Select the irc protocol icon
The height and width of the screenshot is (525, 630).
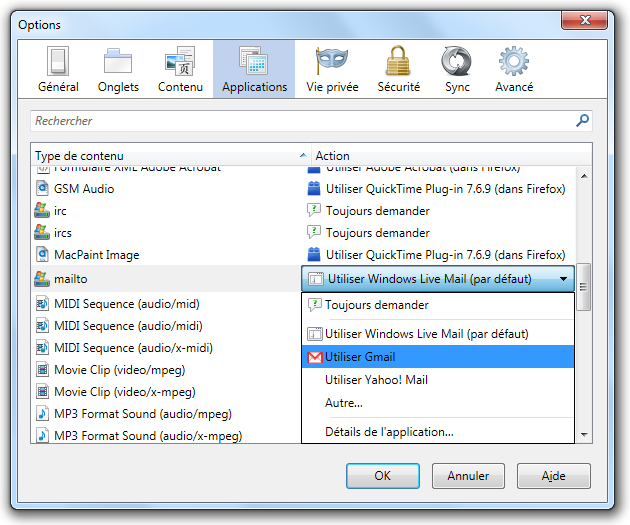pyautogui.click(x=42, y=210)
